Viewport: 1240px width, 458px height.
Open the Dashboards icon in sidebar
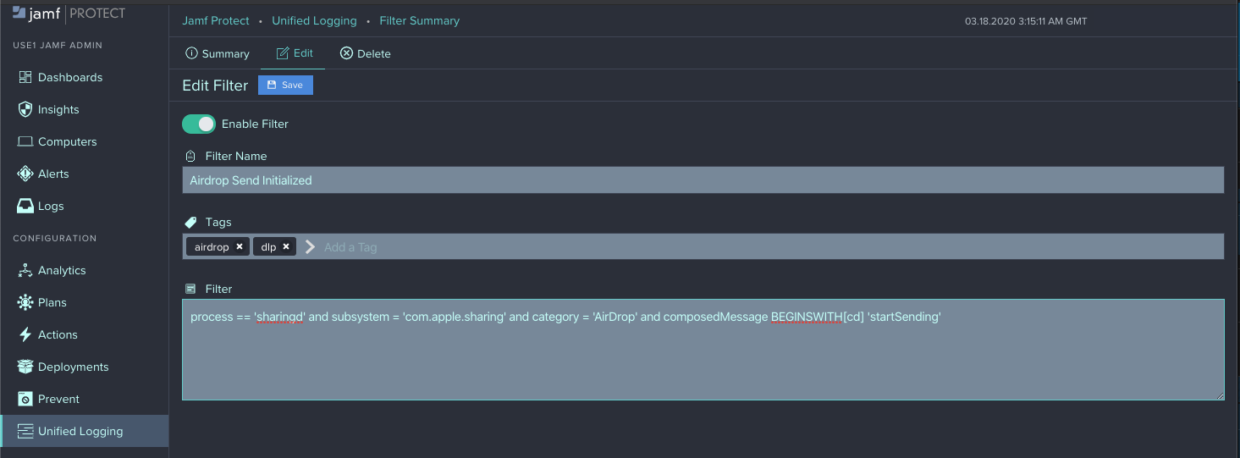tap(25, 78)
